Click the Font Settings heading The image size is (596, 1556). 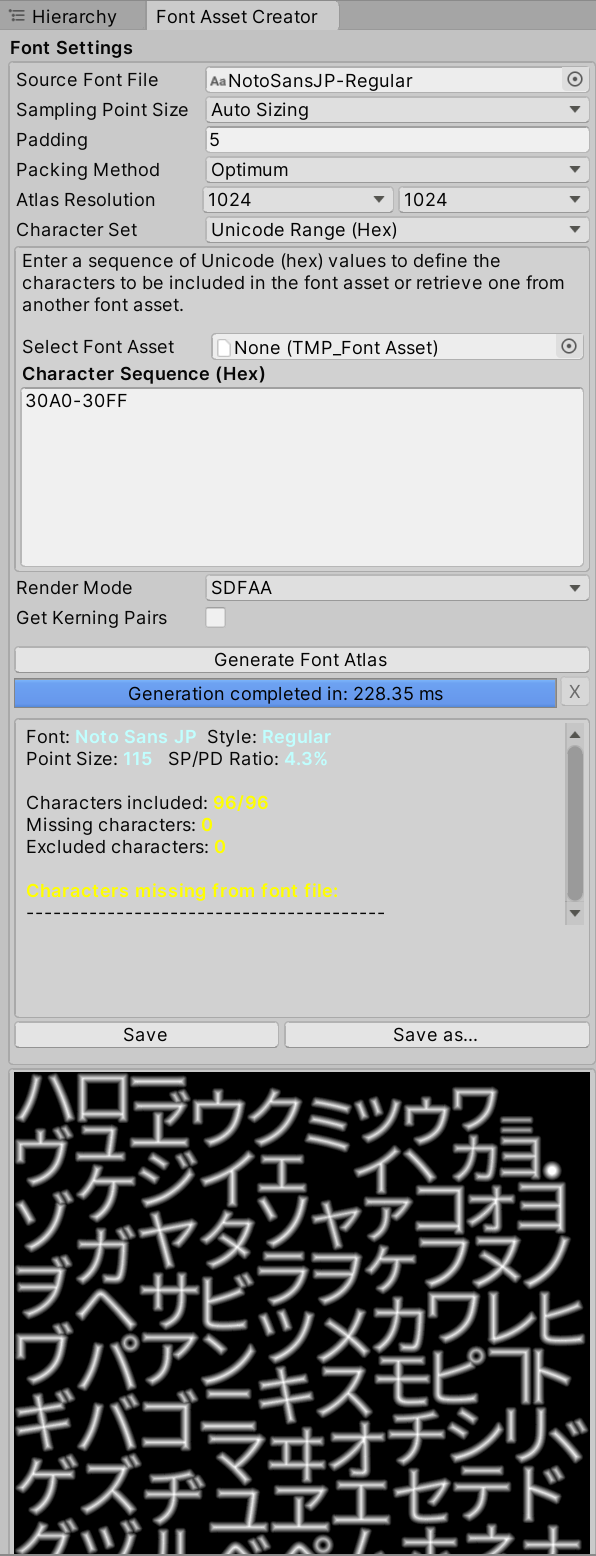pos(71,48)
